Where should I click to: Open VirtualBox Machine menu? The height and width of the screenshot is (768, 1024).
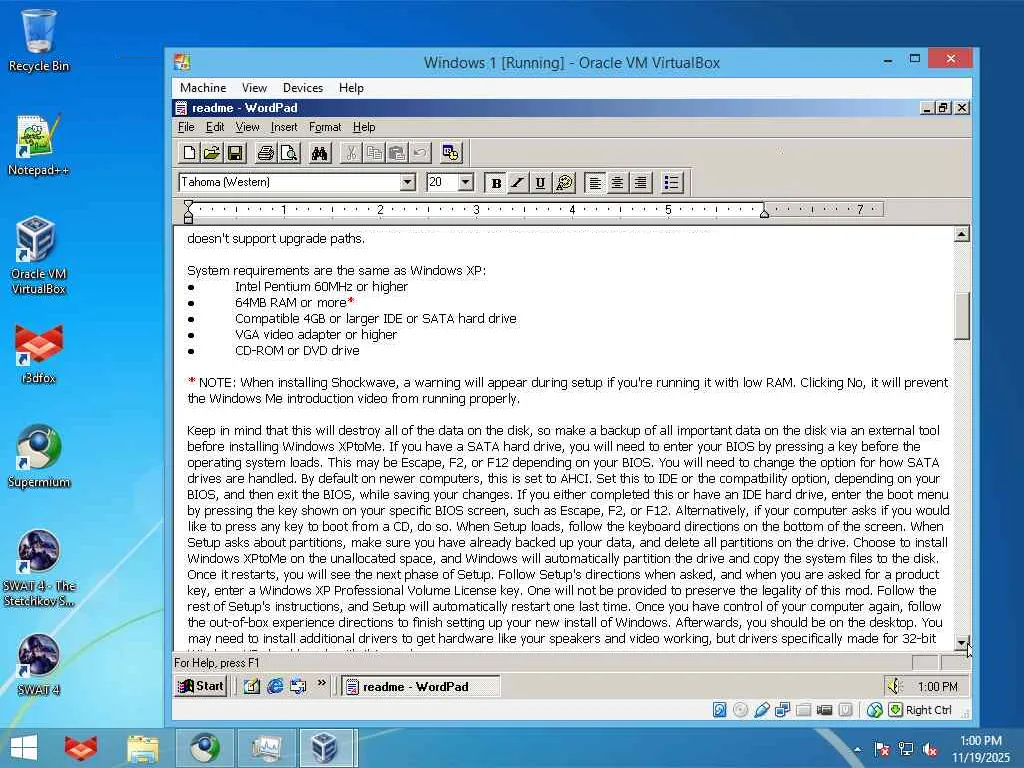(x=203, y=88)
